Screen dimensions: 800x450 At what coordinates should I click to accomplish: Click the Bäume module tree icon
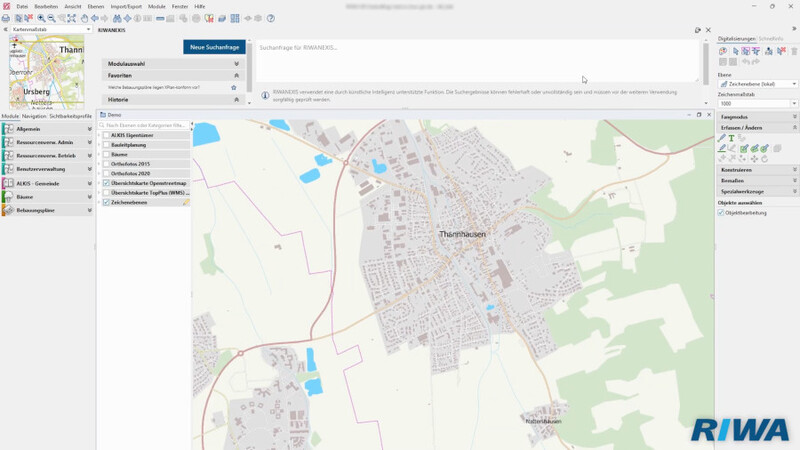pyautogui.click(x=8, y=197)
